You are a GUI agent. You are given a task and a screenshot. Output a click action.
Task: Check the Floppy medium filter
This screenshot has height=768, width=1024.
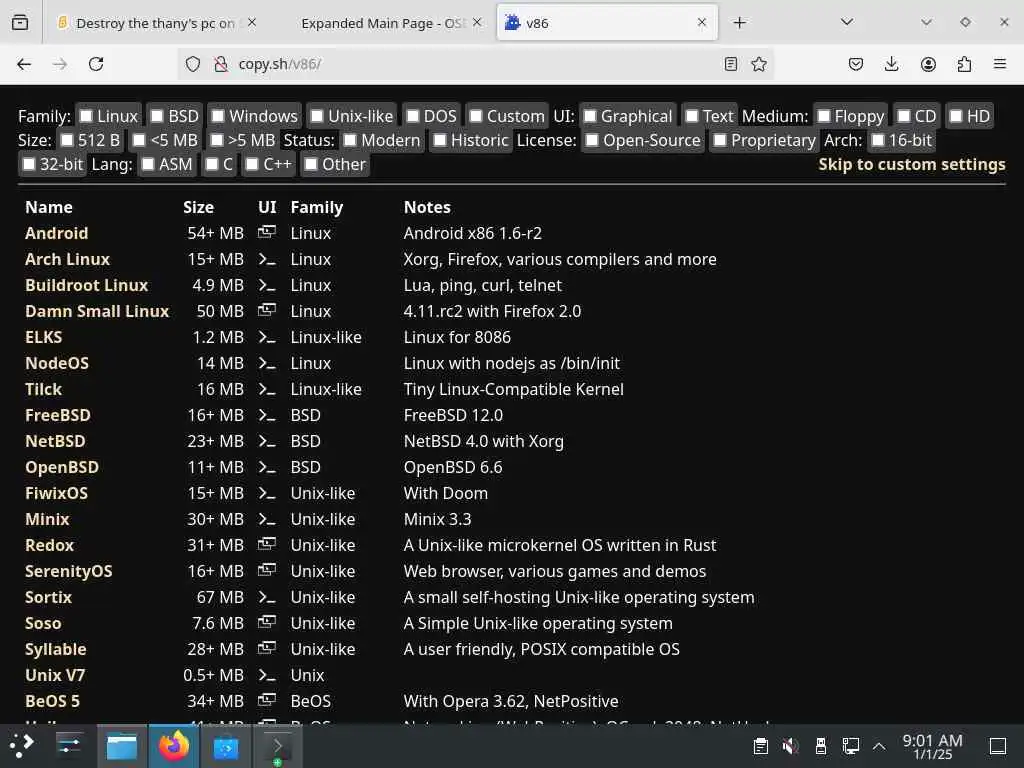824,116
